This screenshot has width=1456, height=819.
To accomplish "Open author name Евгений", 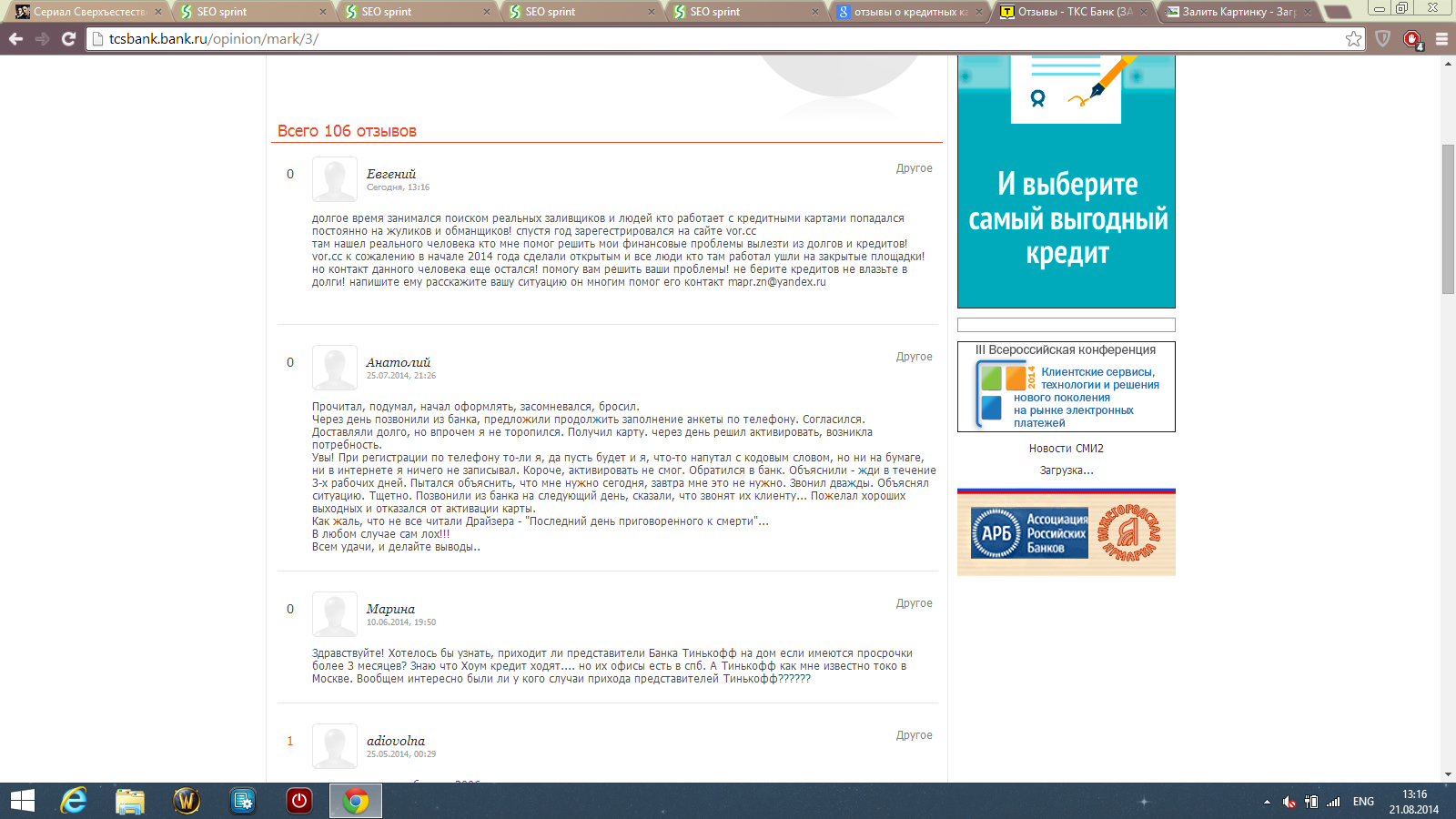I will click(391, 174).
